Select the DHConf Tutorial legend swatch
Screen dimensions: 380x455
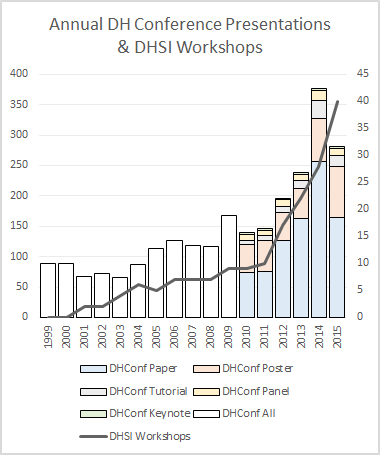point(93,391)
